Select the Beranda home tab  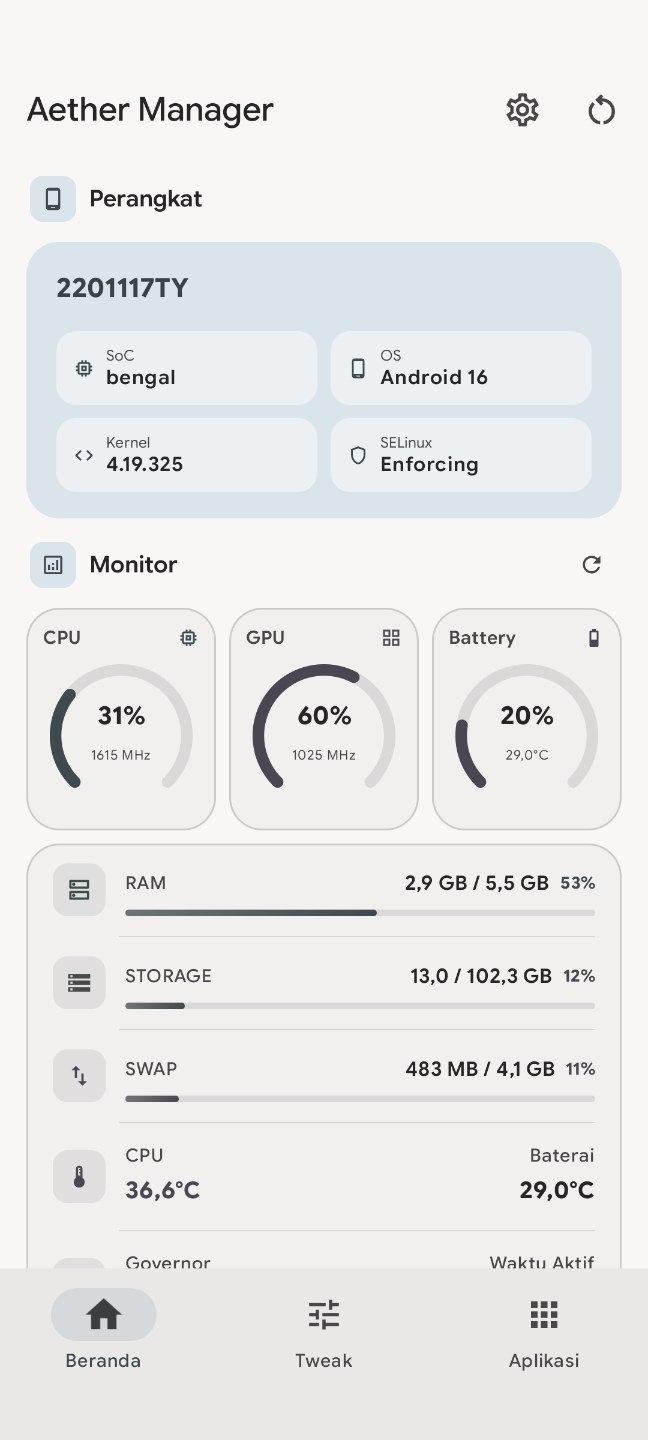click(103, 1330)
